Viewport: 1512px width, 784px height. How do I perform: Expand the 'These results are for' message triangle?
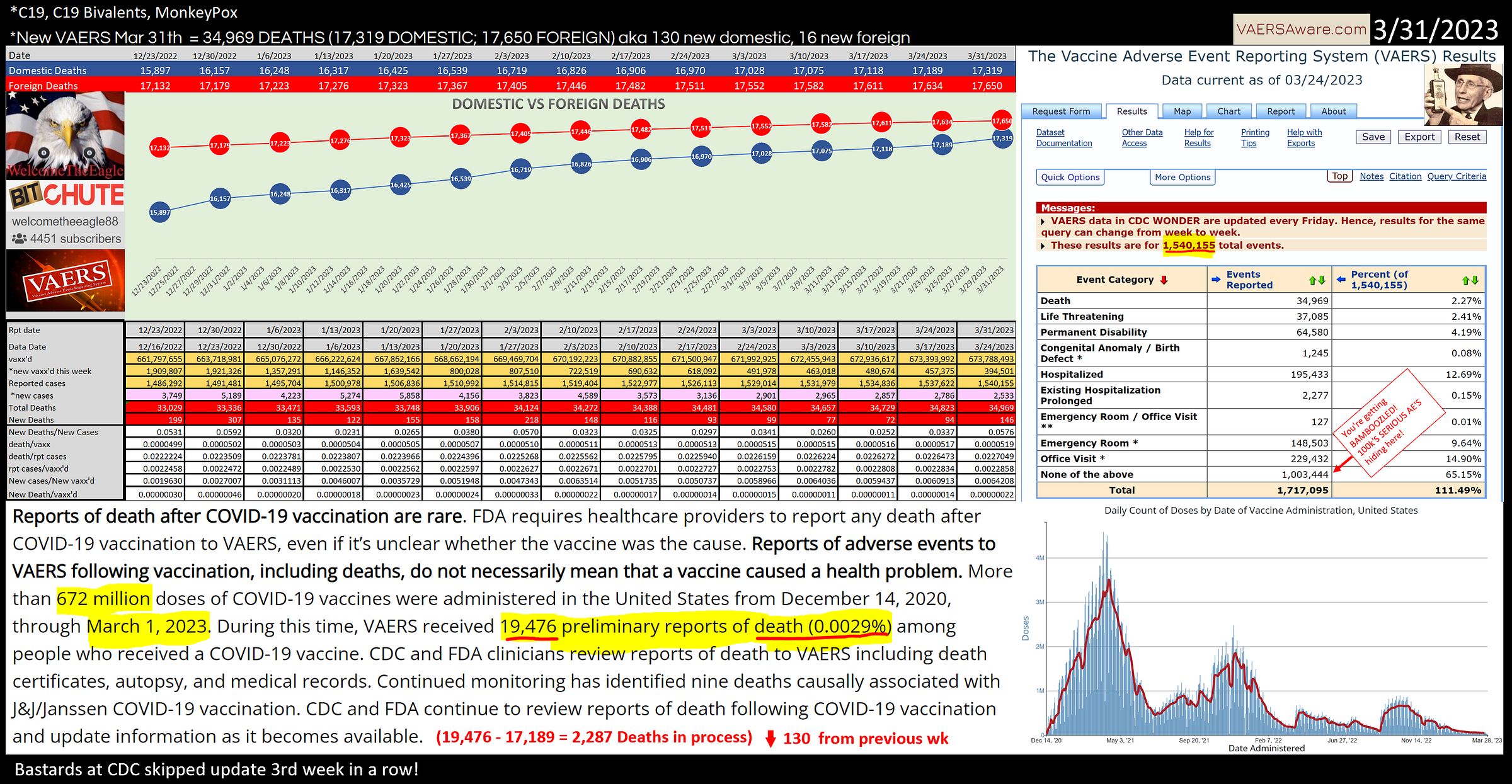pos(1043,246)
